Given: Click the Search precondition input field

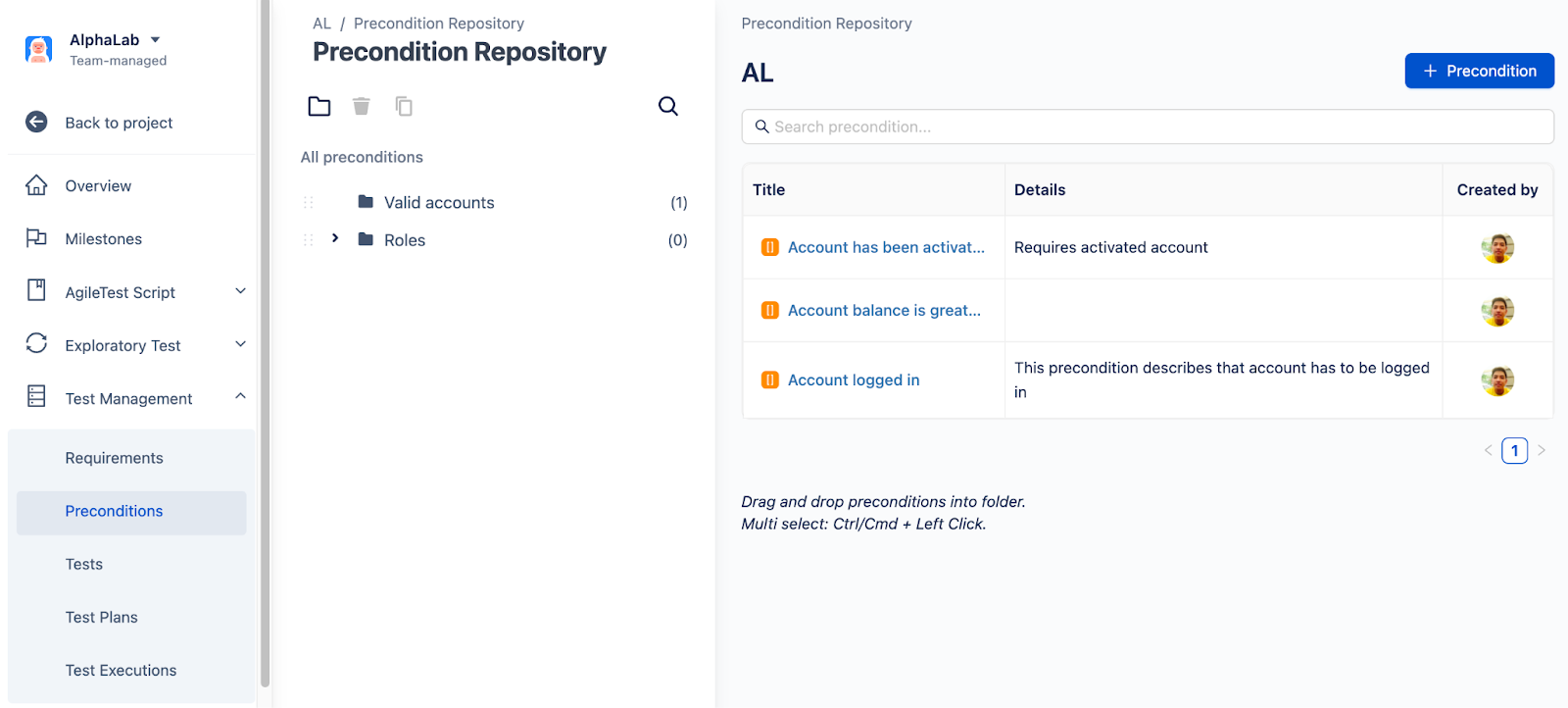Looking at the screenshot, I should (1147, 126).
